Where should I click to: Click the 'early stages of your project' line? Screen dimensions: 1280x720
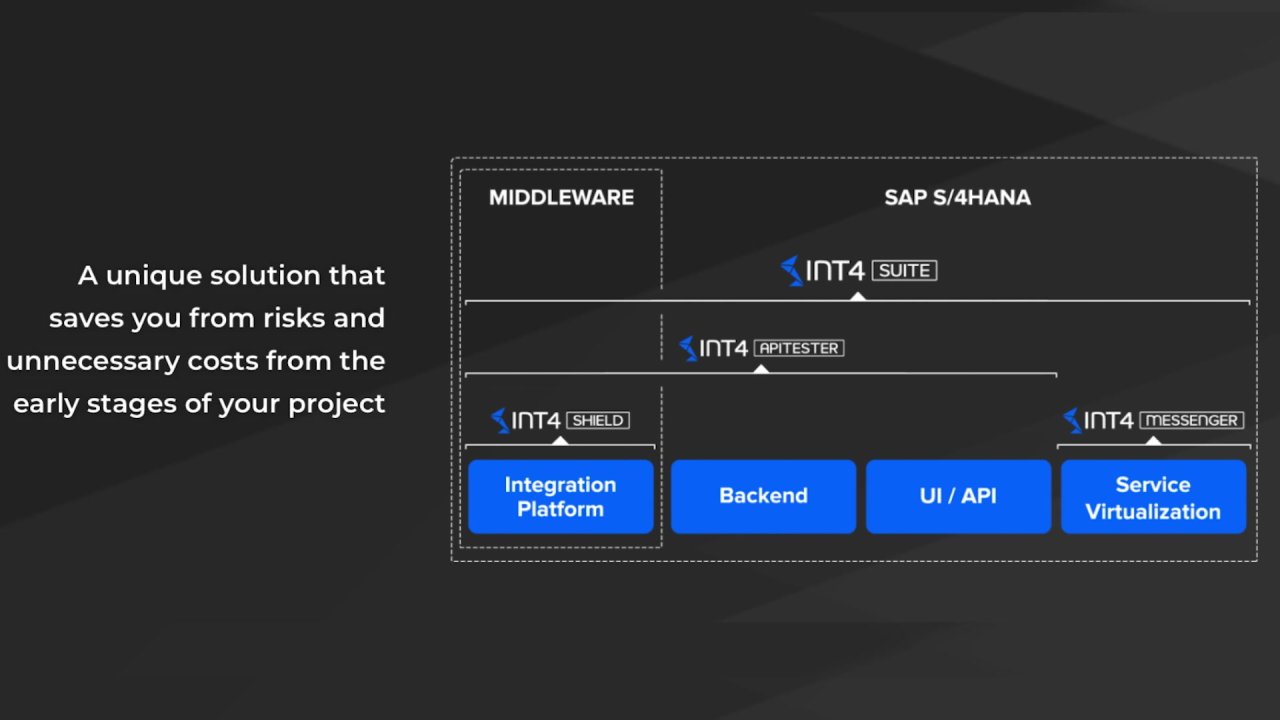(x=199, y=404)
